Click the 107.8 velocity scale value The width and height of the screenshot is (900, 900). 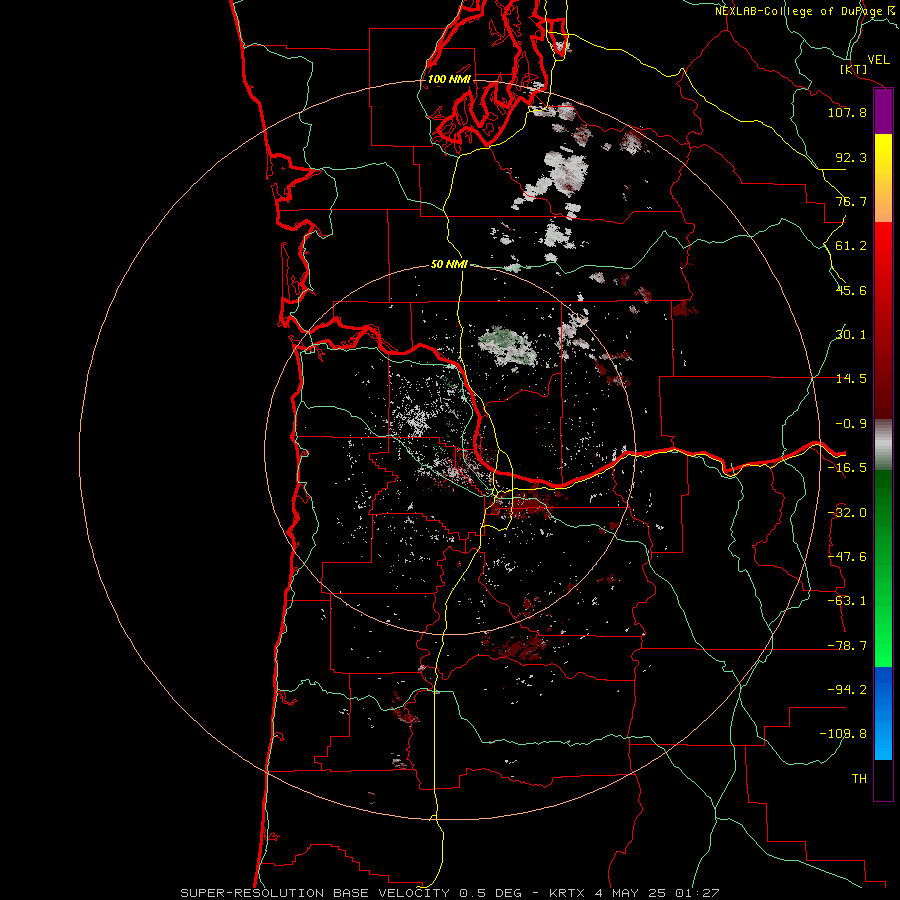[847, 112]
